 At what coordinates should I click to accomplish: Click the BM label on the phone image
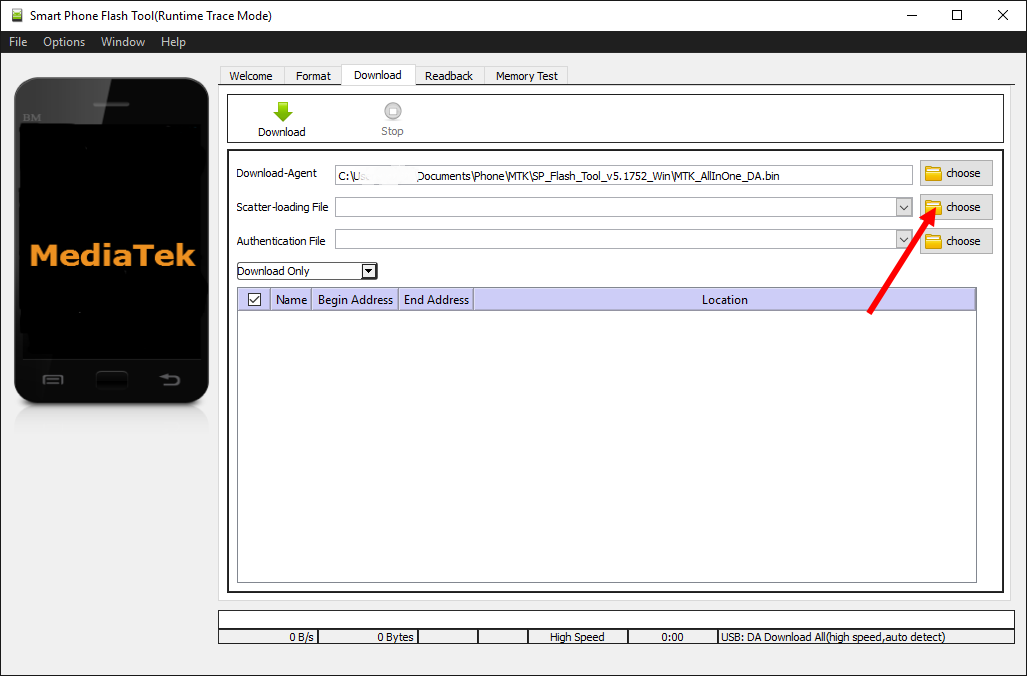(x=32, y=117)
